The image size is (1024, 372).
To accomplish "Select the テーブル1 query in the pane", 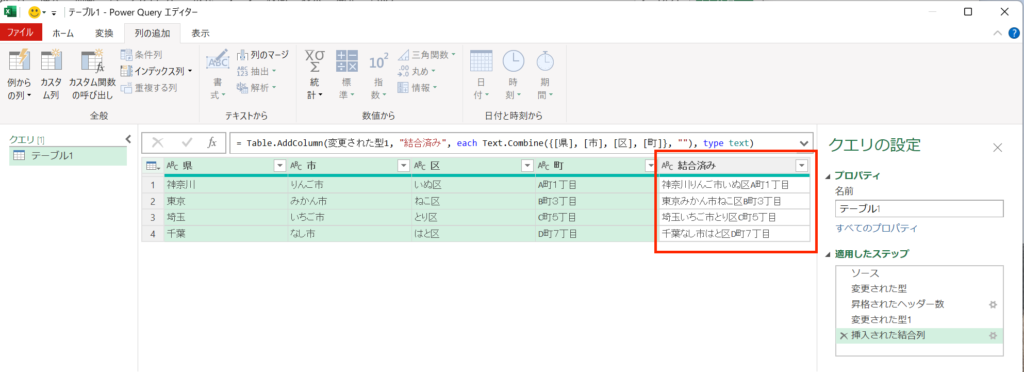I will click(x=68, y=155).
